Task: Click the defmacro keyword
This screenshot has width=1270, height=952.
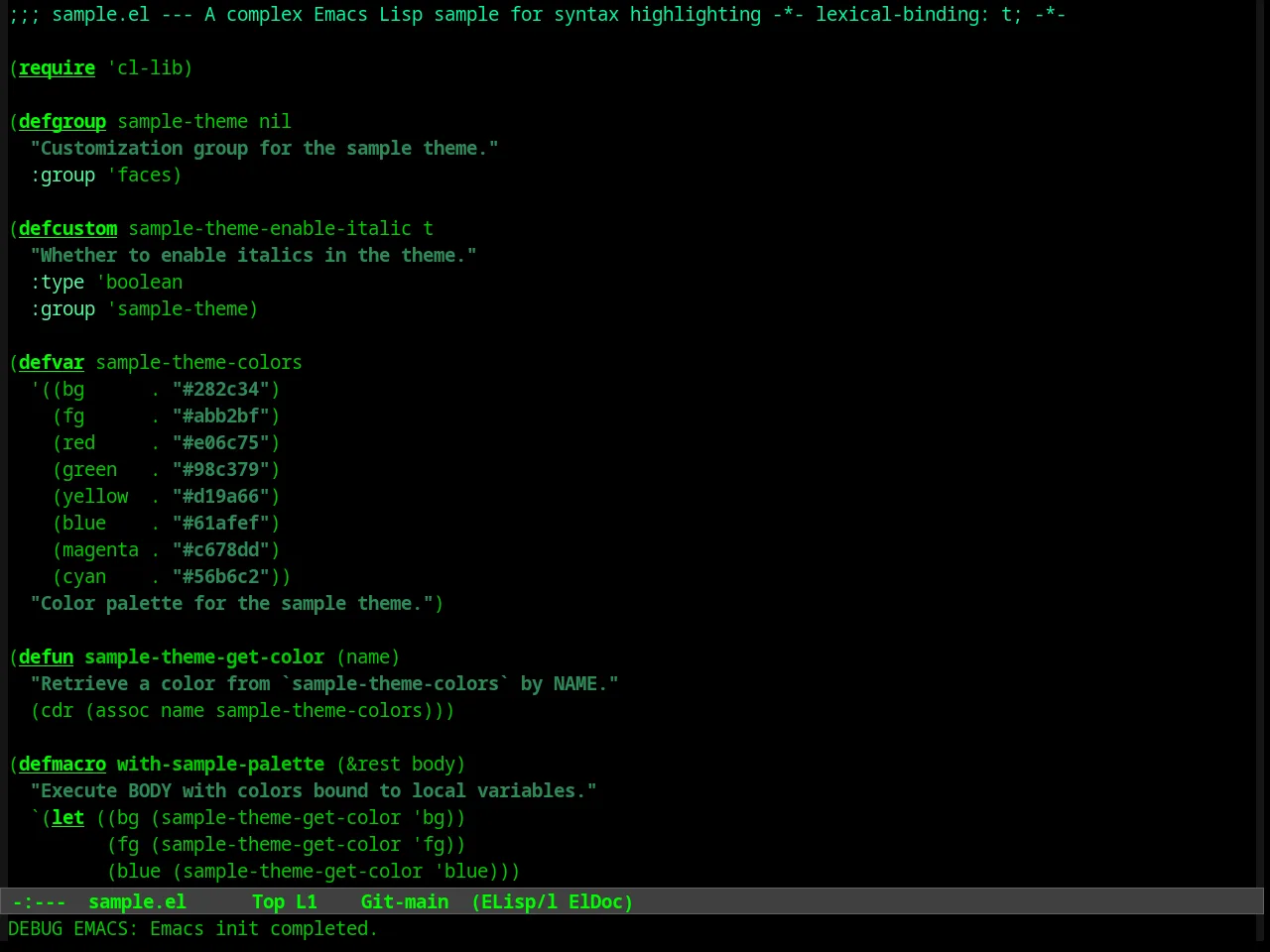Action: [x=63, y=764]
